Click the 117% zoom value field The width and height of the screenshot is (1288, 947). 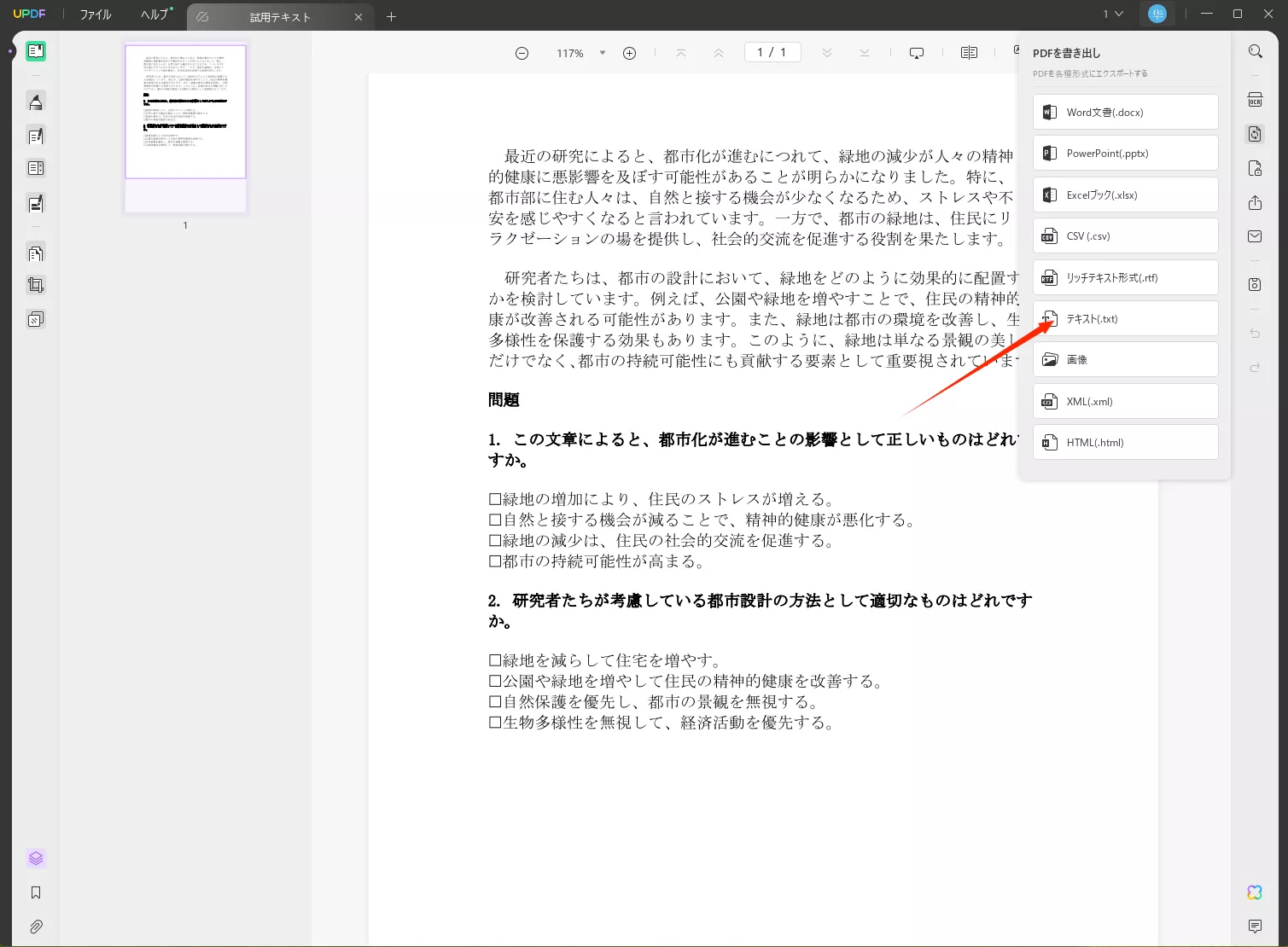[570, 53]
